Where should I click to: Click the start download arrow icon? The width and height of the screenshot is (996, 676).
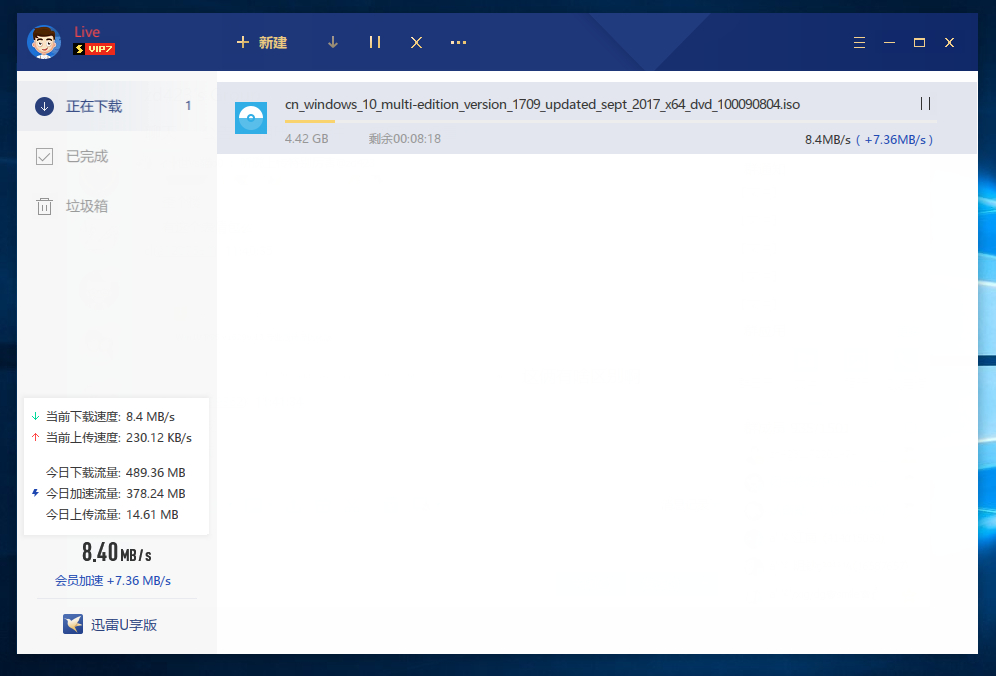(333, 42)
